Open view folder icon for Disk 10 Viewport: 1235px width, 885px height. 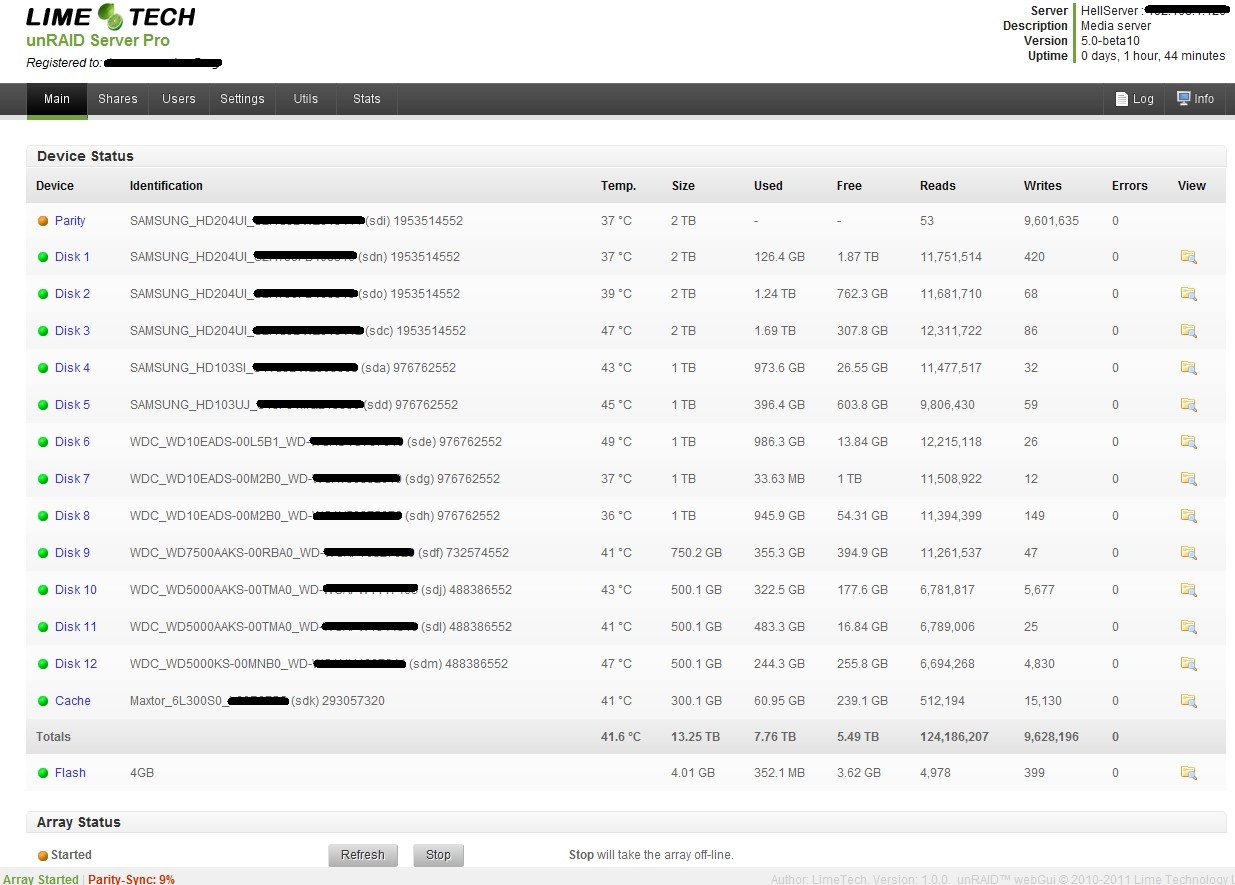coord(1188,590)
